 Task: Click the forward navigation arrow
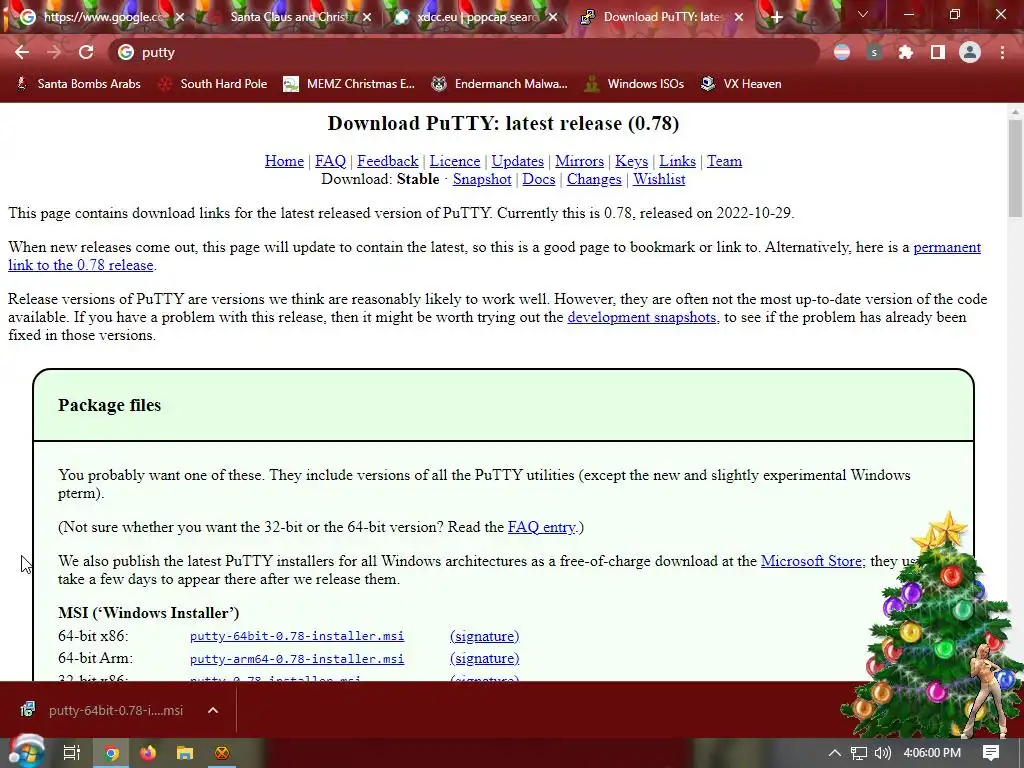point(54,52)
